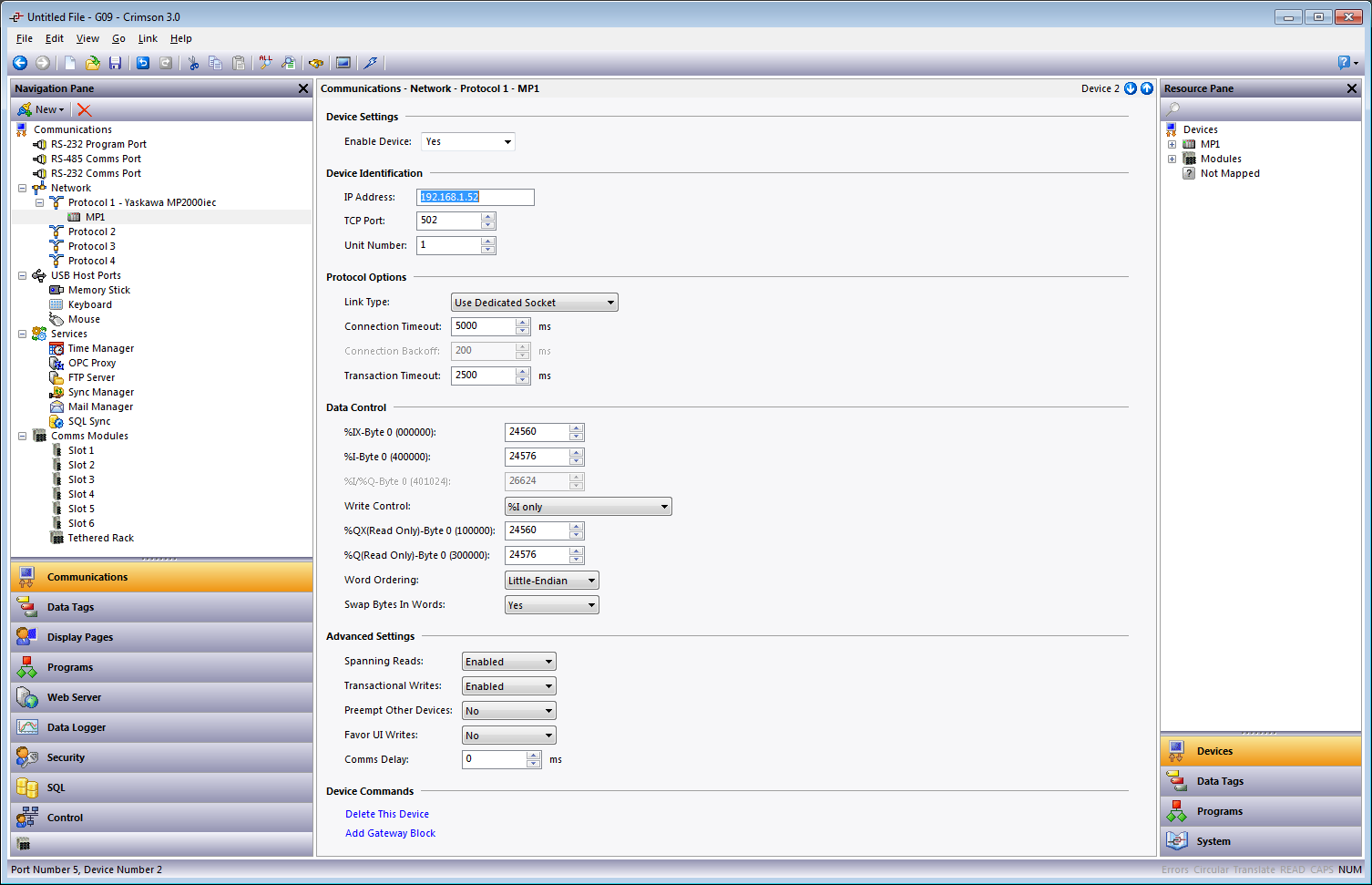This screenshot has width=1372, height=885.
Task: Click the Cut scissors icon
Action: point(193,63)
